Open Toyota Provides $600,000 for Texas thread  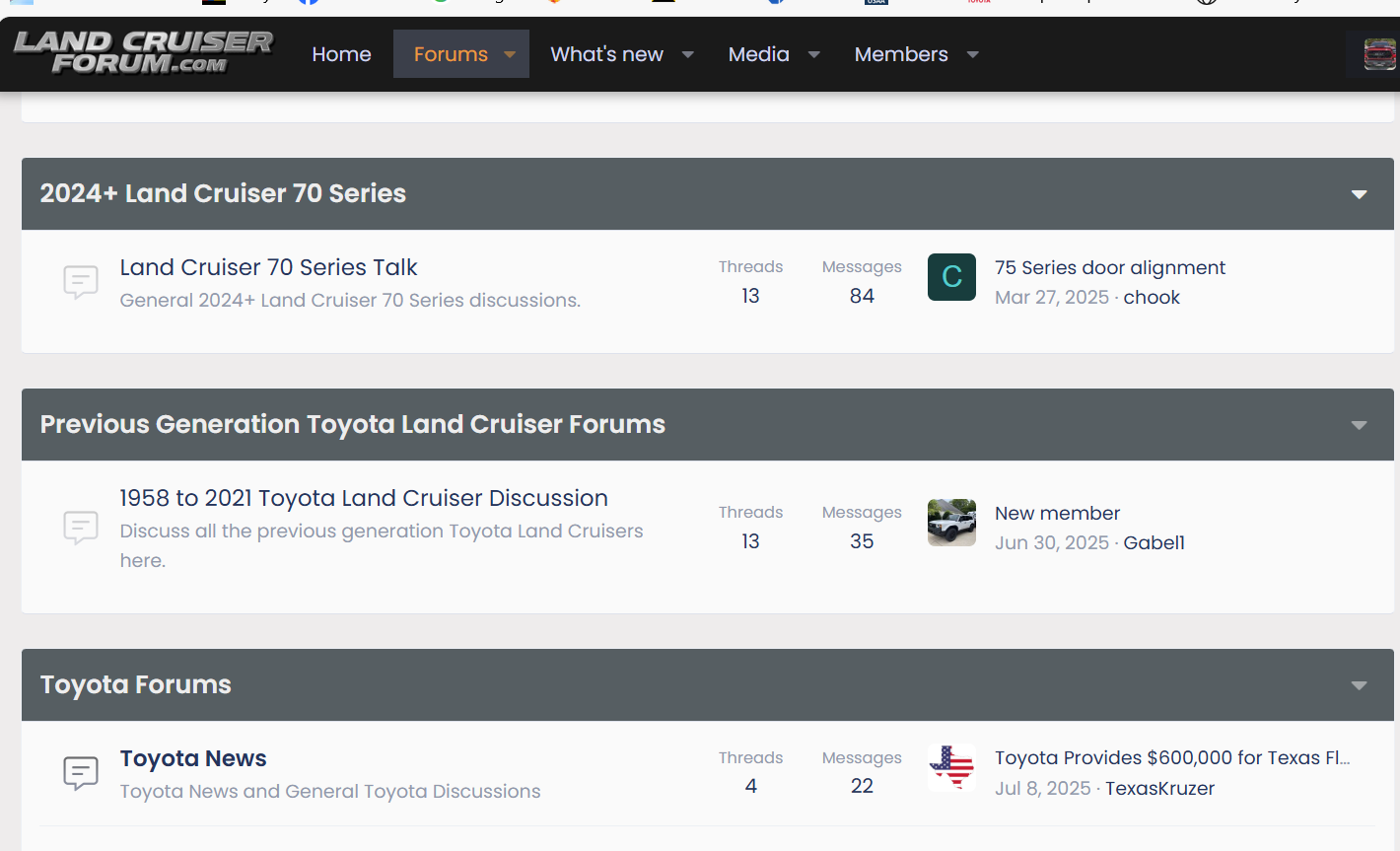[1172, 757]
